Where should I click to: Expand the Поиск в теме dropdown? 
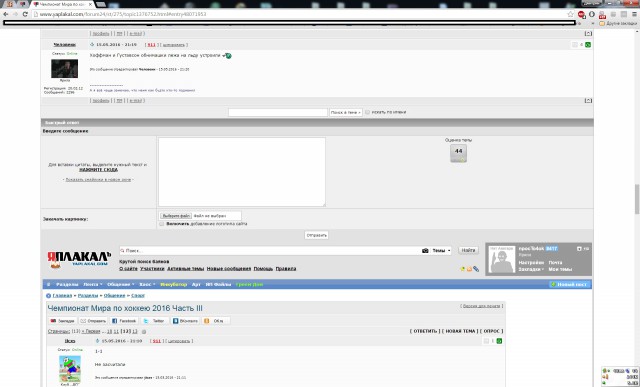(346, 112)
